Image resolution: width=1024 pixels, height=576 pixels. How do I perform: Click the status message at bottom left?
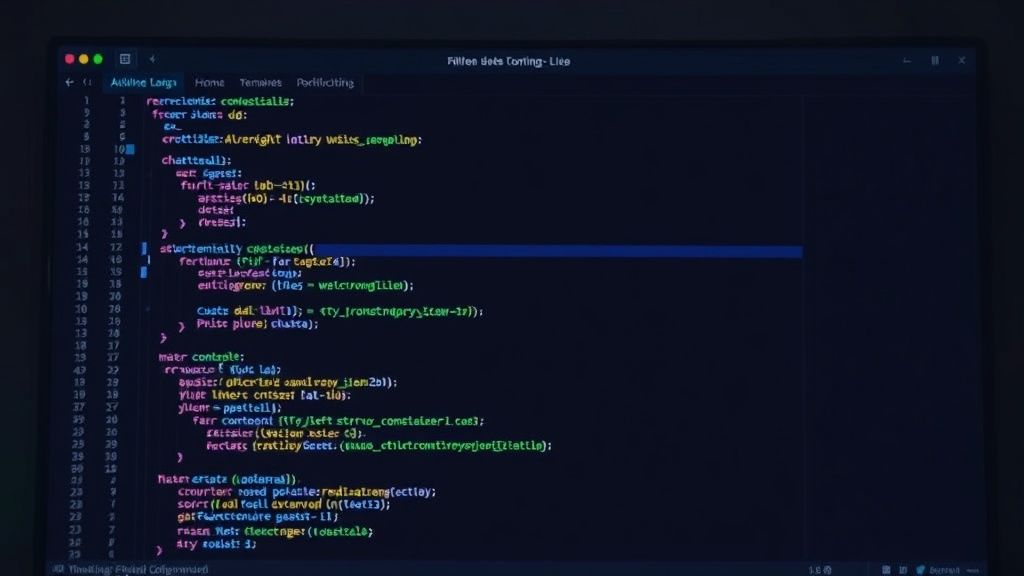138,569
